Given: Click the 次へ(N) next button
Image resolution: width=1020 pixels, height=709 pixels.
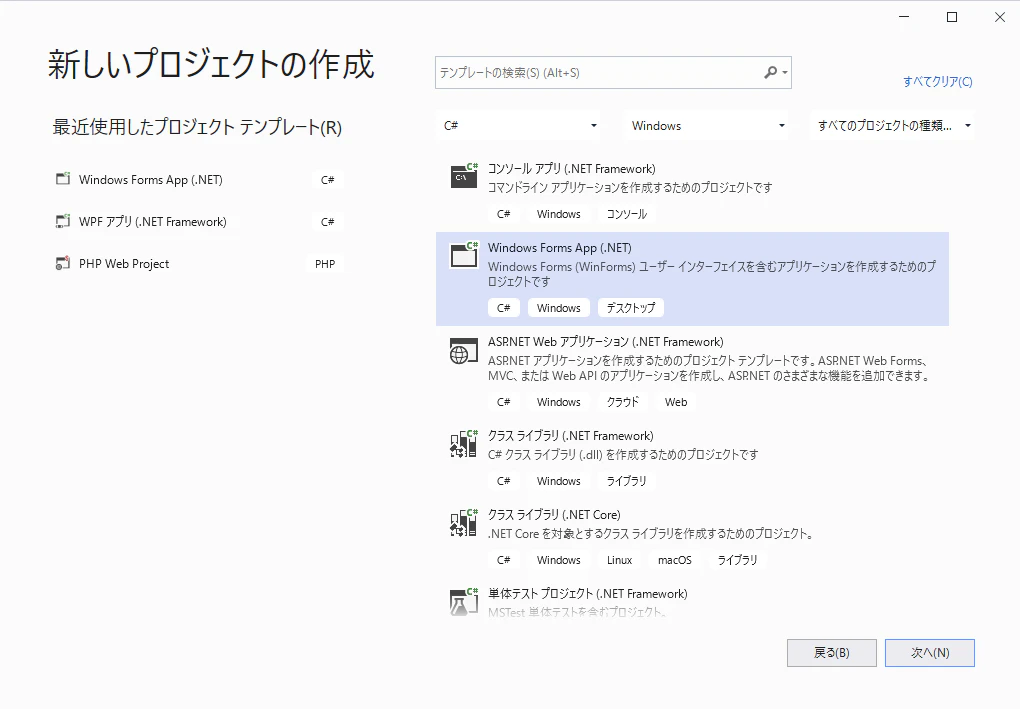Looking at the screenshot, I should point(930,652).
